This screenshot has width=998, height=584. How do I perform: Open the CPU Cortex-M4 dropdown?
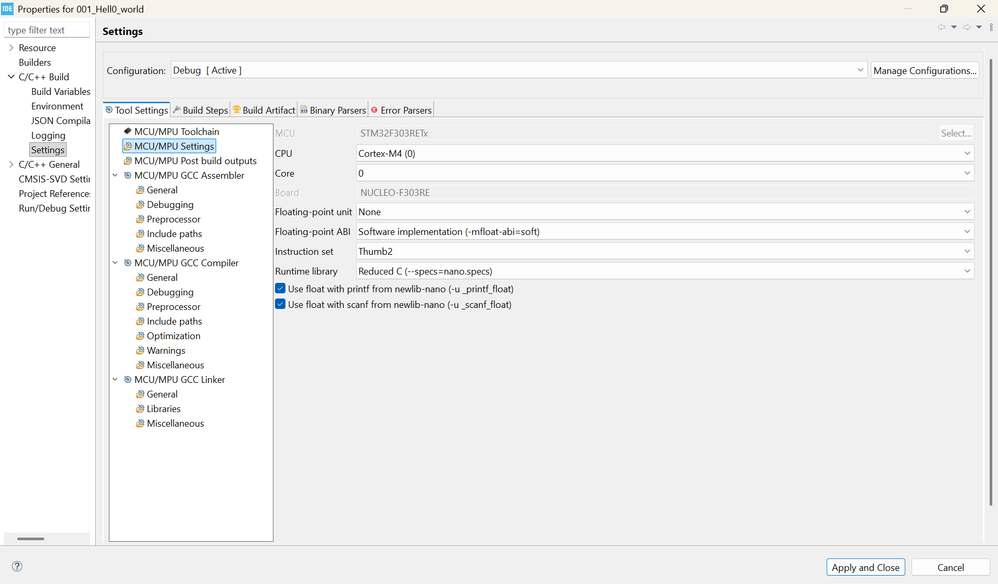664,153
